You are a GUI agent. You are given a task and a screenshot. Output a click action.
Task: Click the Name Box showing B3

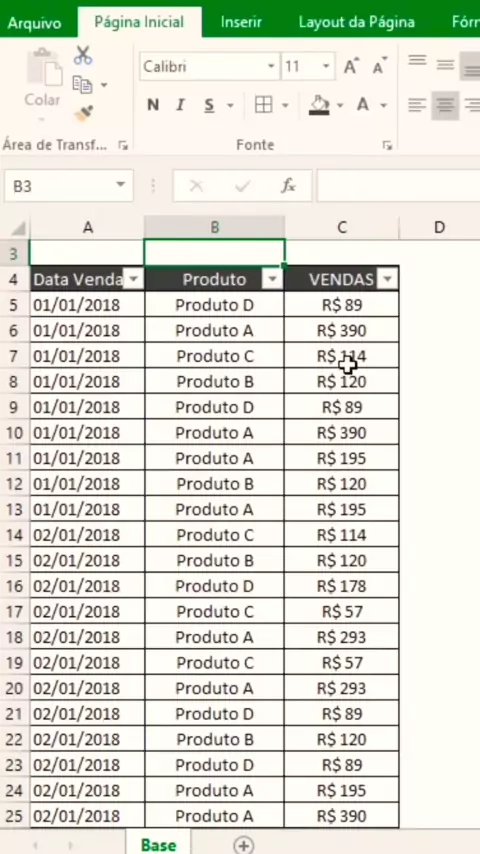point(69,186)
